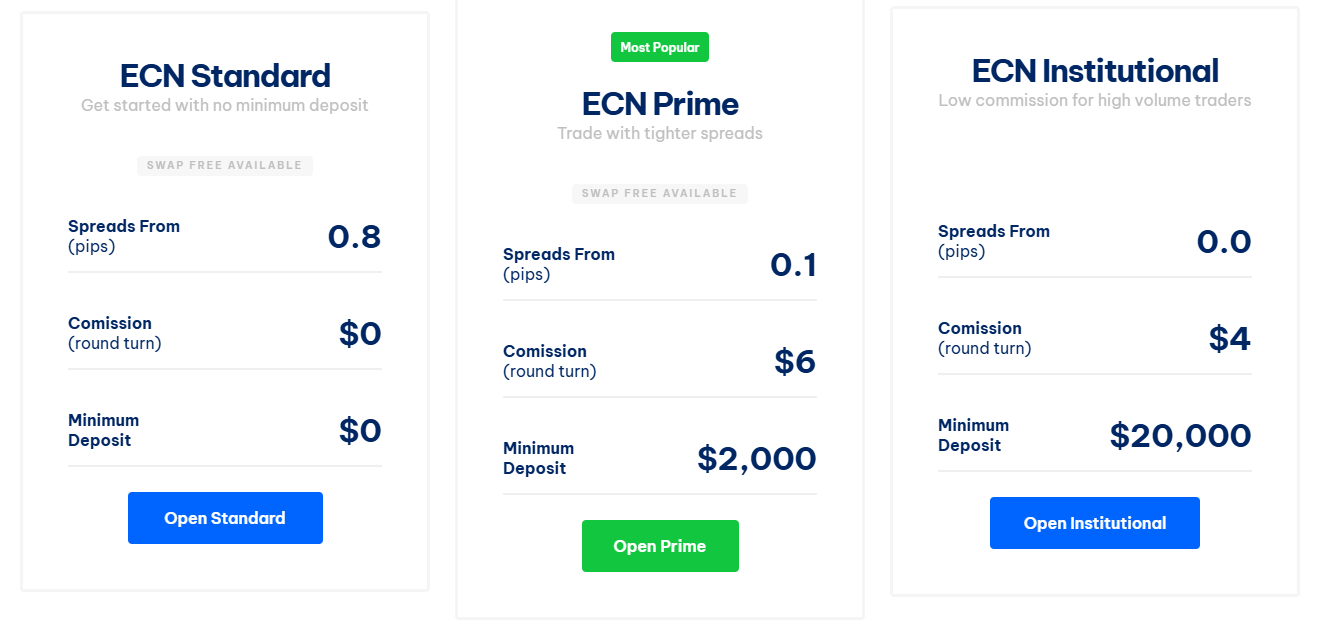Click 'Low commission for high volume traders' text
The image size is (1320, 622).
point(1095,100)
